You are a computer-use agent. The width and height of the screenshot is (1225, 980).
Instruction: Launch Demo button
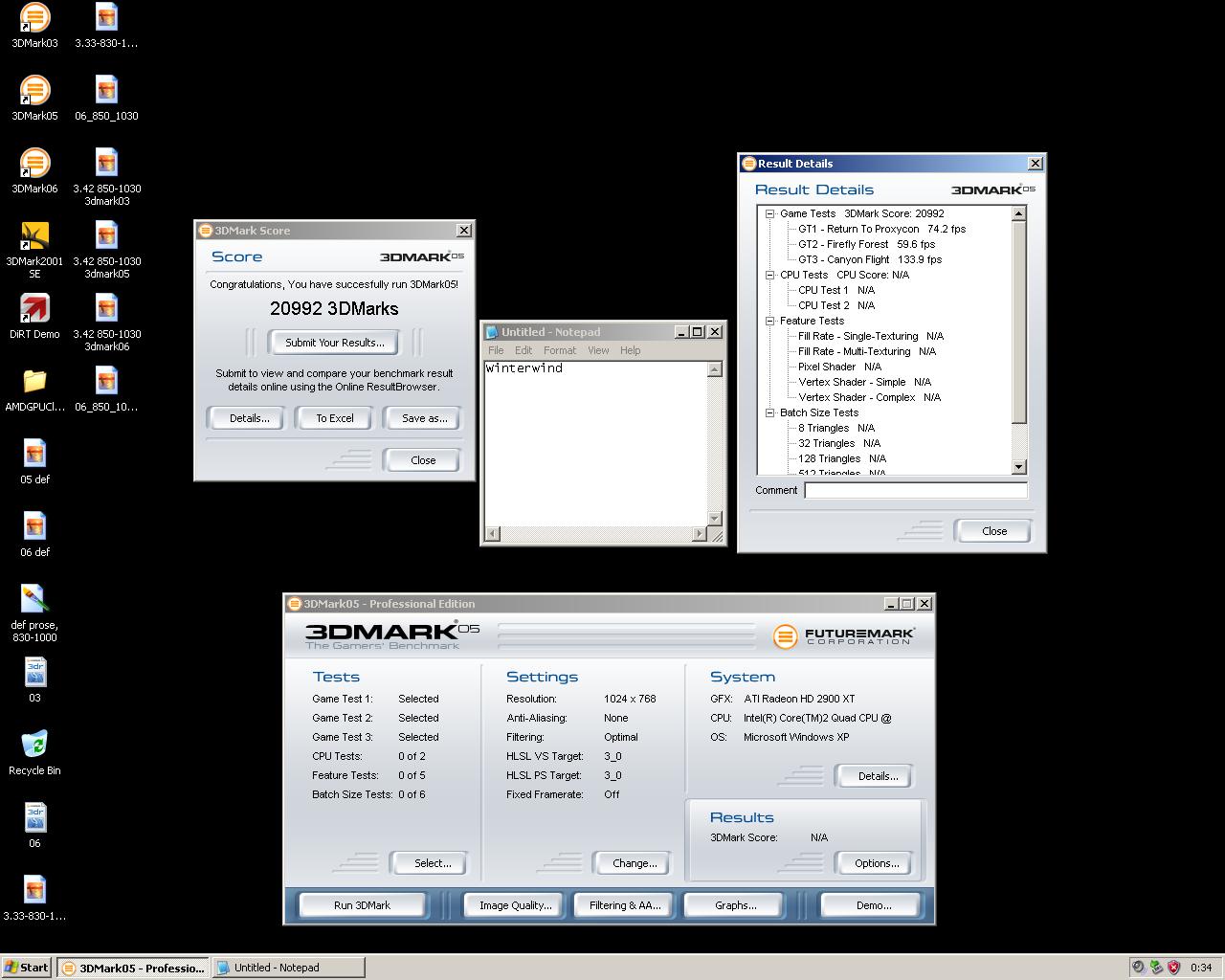tap(873, 905)
